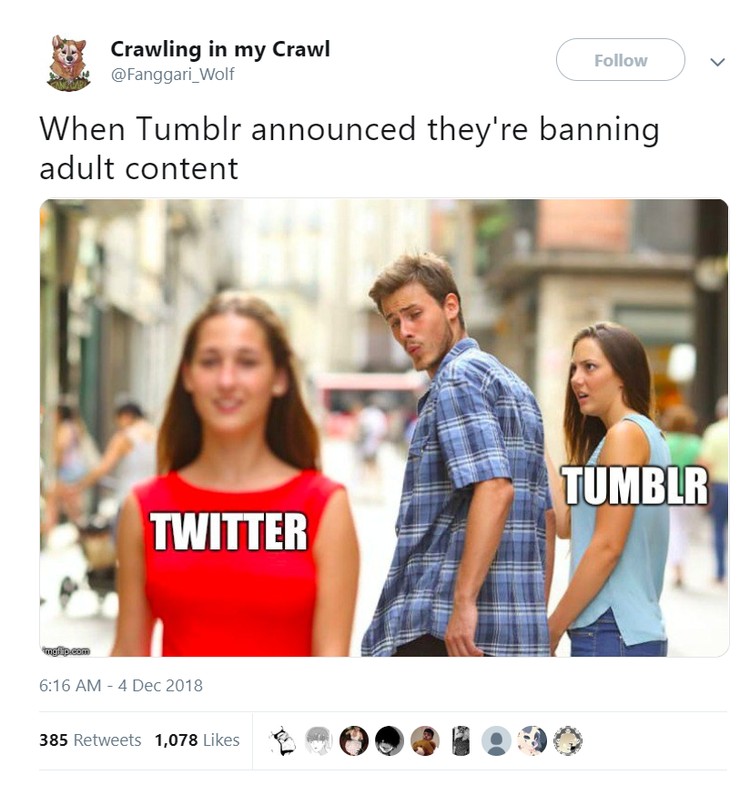Open fourth liker avatar with black hair
The height and width of the screenshot is (785, 750).
click(x=390, y=740)
